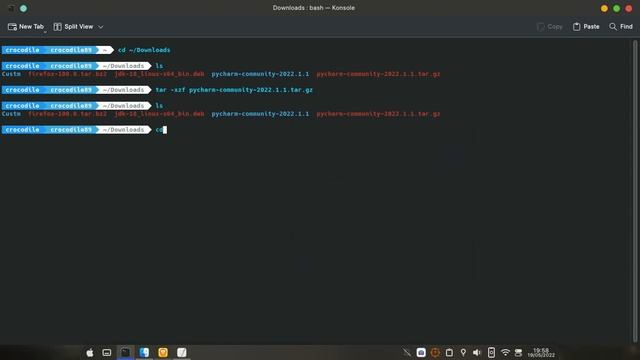Open the white notes app in dock
This screenshot has width=640, height=360.
182,352
